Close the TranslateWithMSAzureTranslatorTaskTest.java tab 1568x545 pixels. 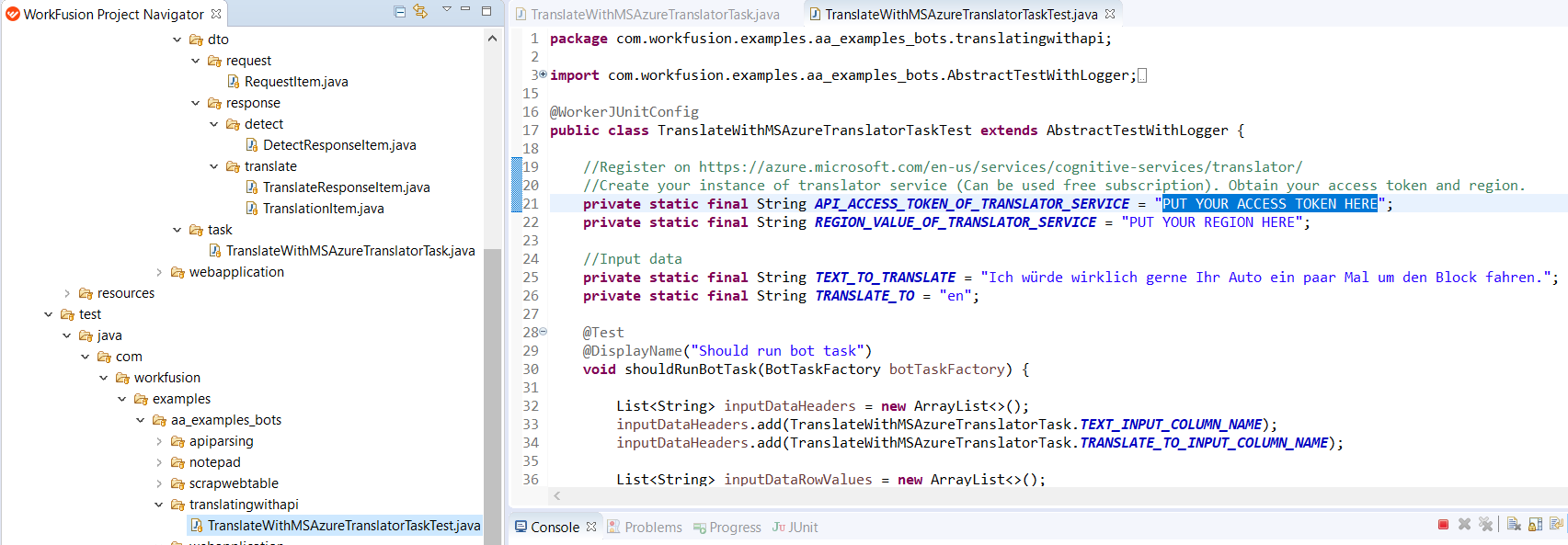coord(1110,14)
